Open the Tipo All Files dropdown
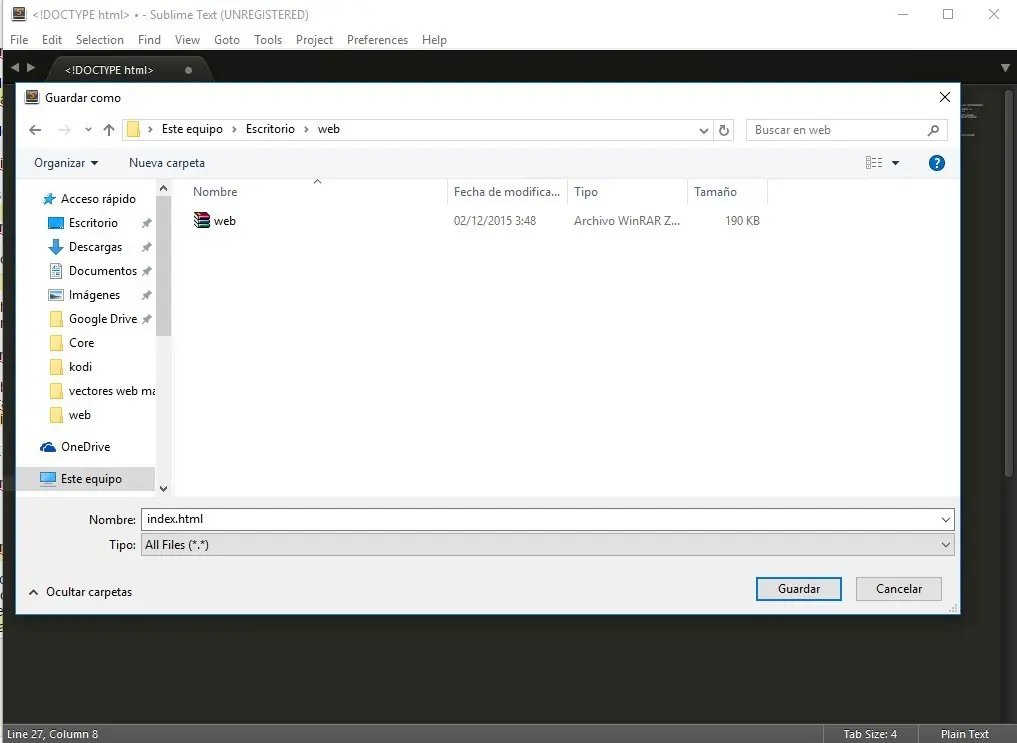 547,545
